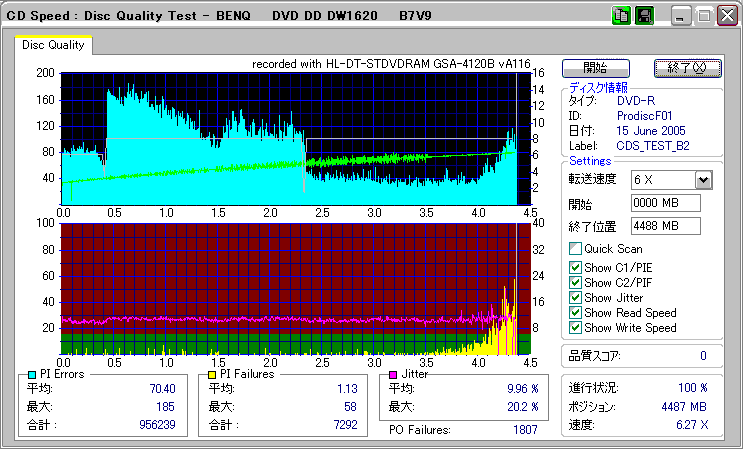Image resolution: width=743 pixels, height=449 pixels.
Task: Click the 終了位置 field showing 4488 MB
Action: point(666,226)
